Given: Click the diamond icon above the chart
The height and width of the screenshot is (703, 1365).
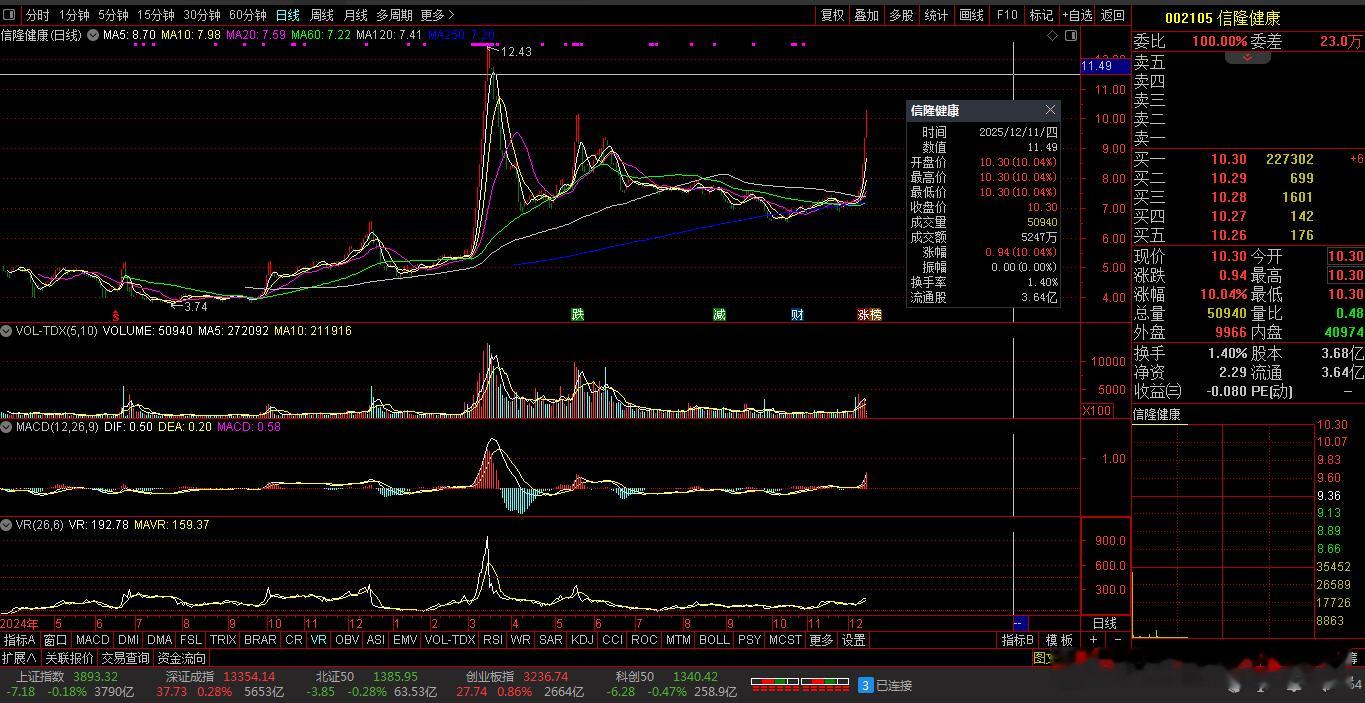Looking at the screenshot, I should tap(1052, 35).
